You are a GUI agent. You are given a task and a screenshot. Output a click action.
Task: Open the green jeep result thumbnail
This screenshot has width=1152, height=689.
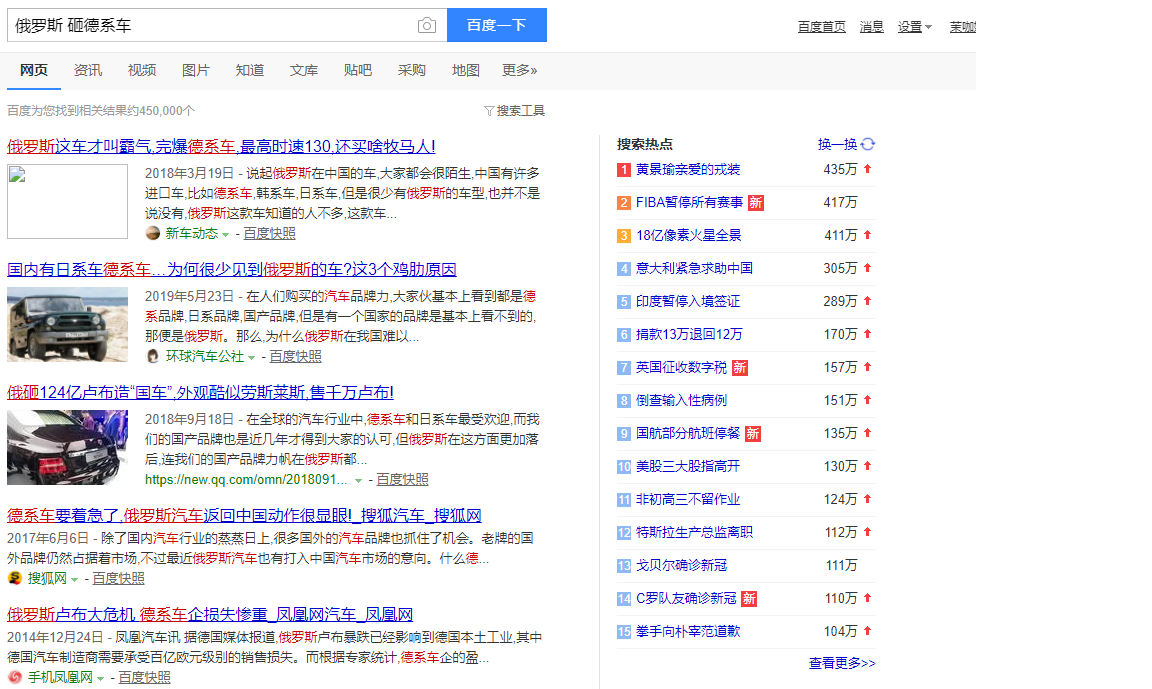point(68,325)
